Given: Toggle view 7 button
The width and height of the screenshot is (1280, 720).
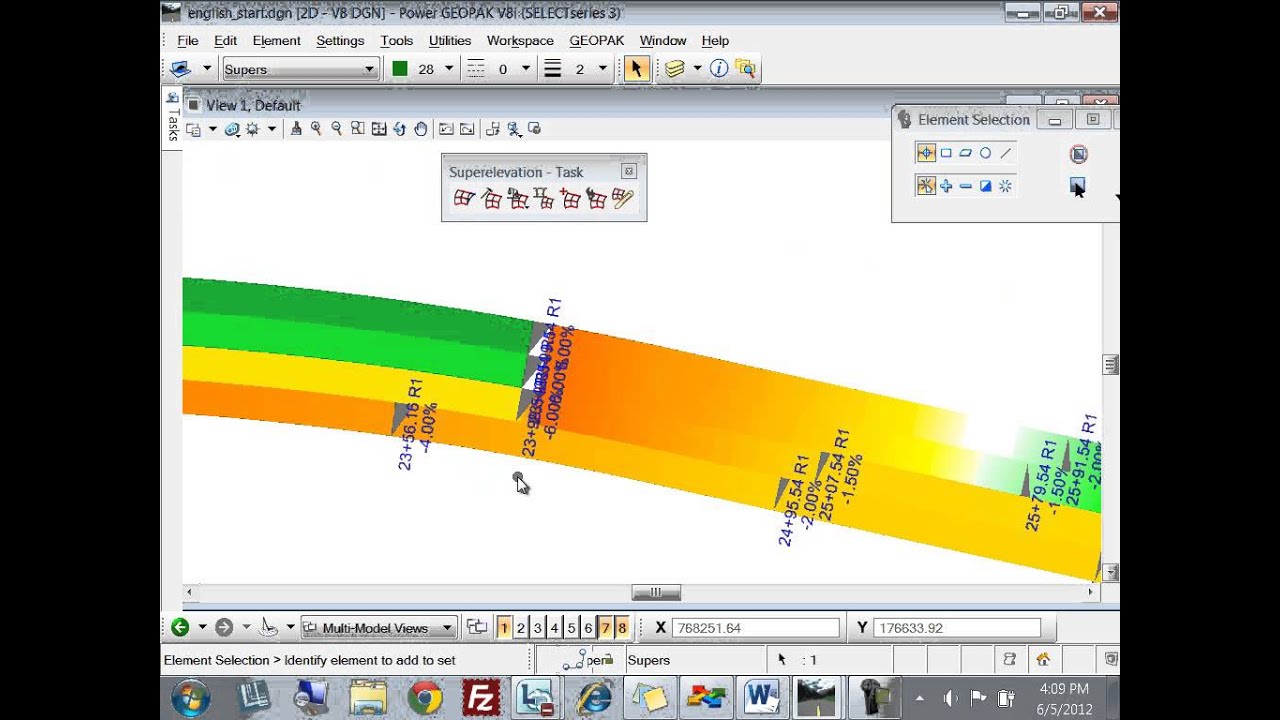Looking at the screenshot, I should pos(605,628).
